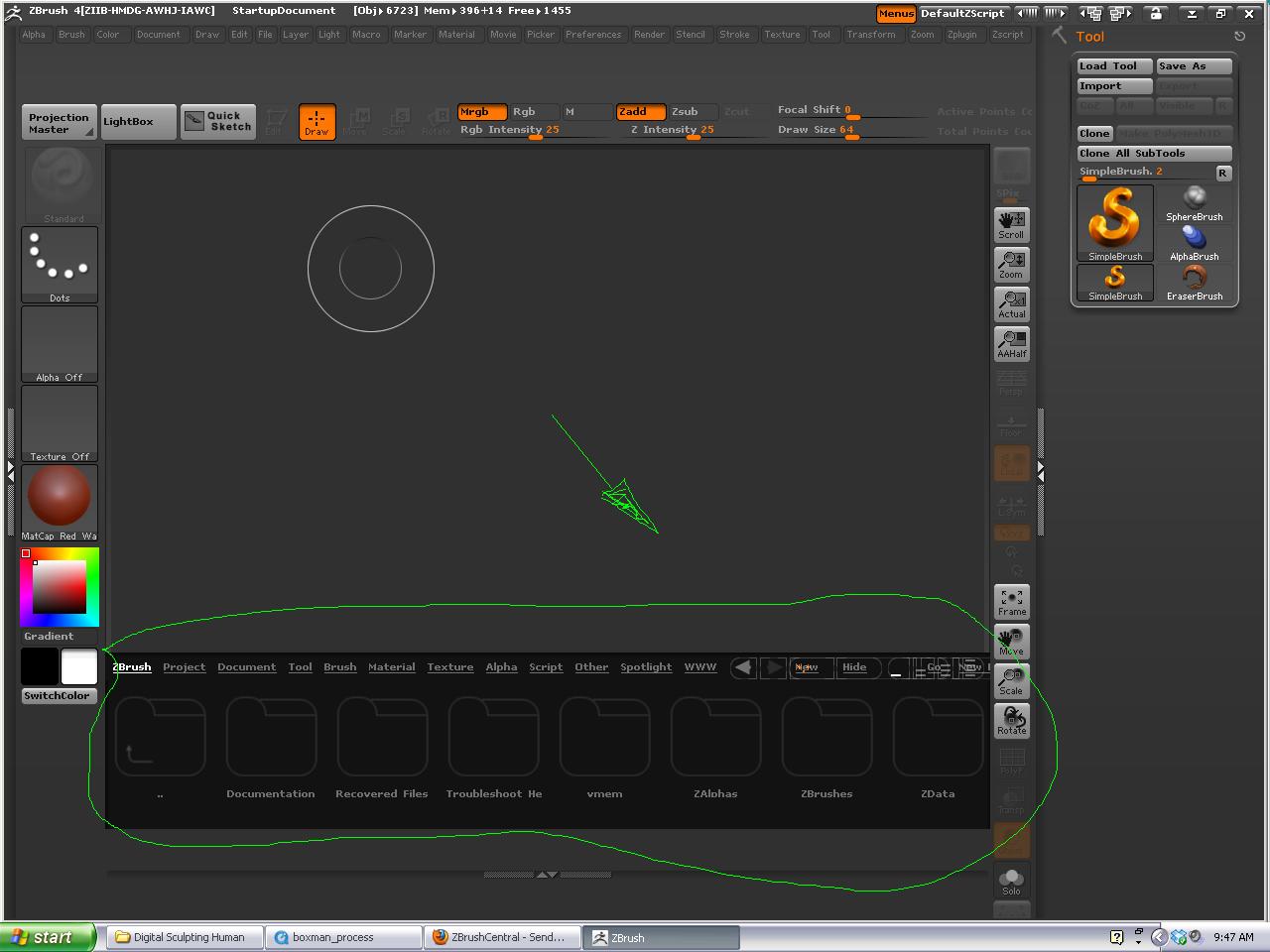Click the Import button
The width and height of the screenshot is (1270, 952).
pyautogui.click(x=1115, y=86)
